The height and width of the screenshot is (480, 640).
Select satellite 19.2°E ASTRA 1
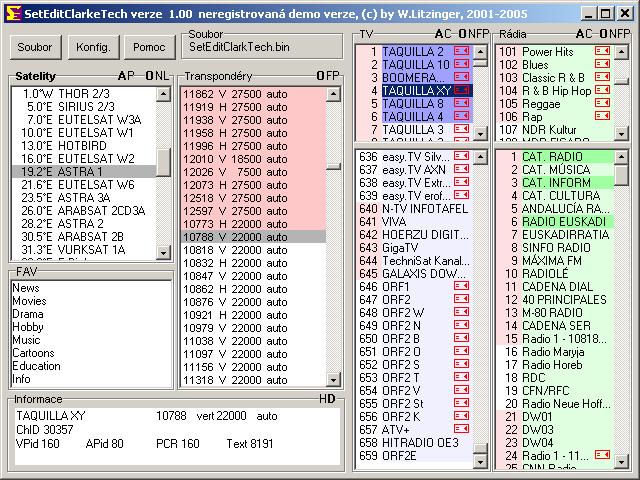[84, 172]
